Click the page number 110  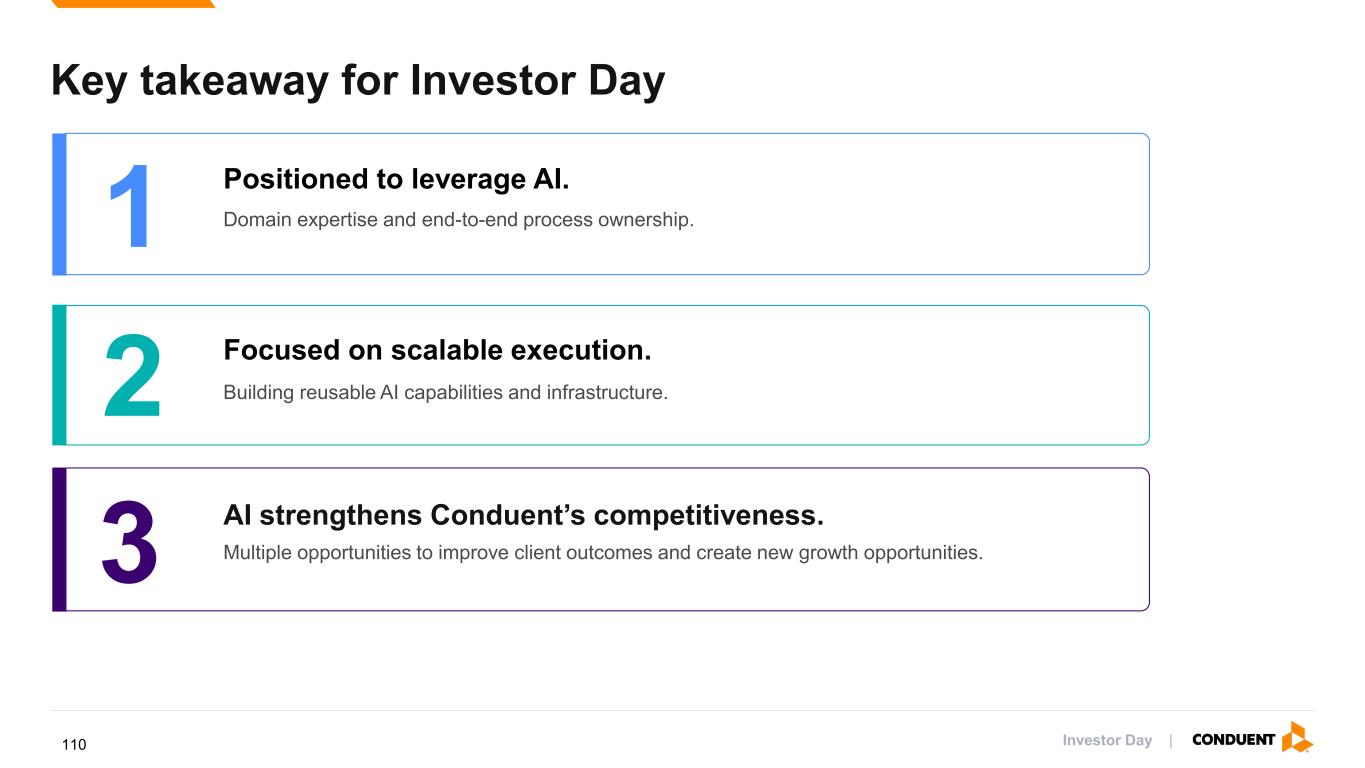pos(74,745)
